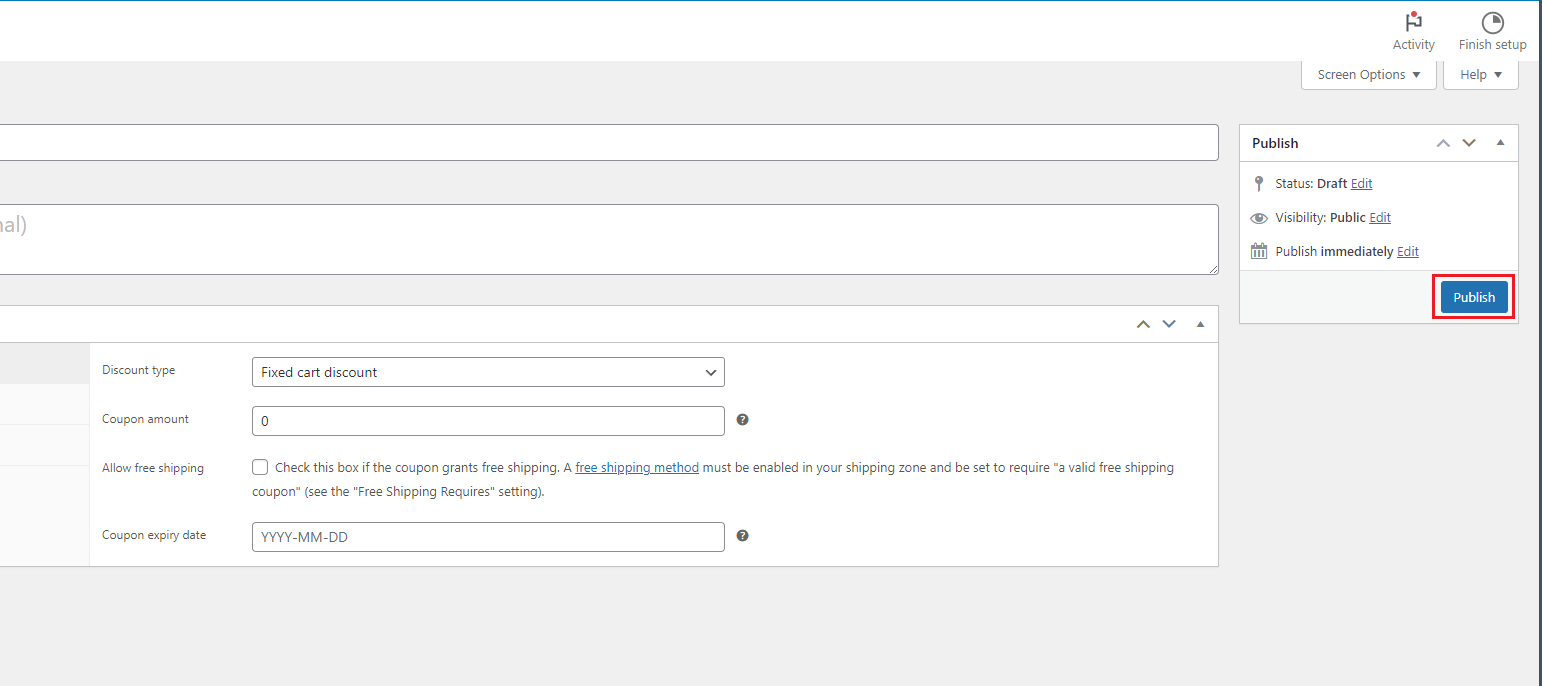The image size is (1542, 686).
Task: Move coupon data panel down
Action: (1169, 324)
